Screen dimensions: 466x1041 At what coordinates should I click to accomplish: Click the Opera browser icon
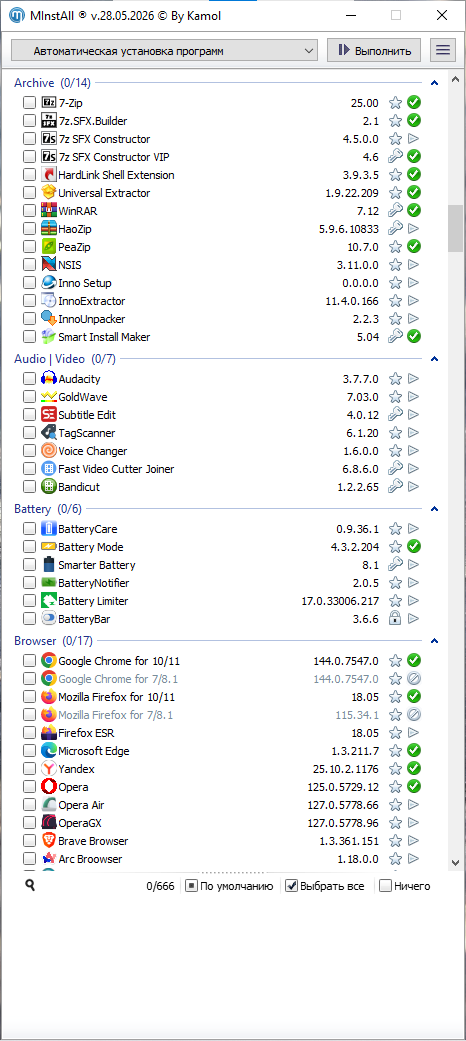(x=48, y=786)
